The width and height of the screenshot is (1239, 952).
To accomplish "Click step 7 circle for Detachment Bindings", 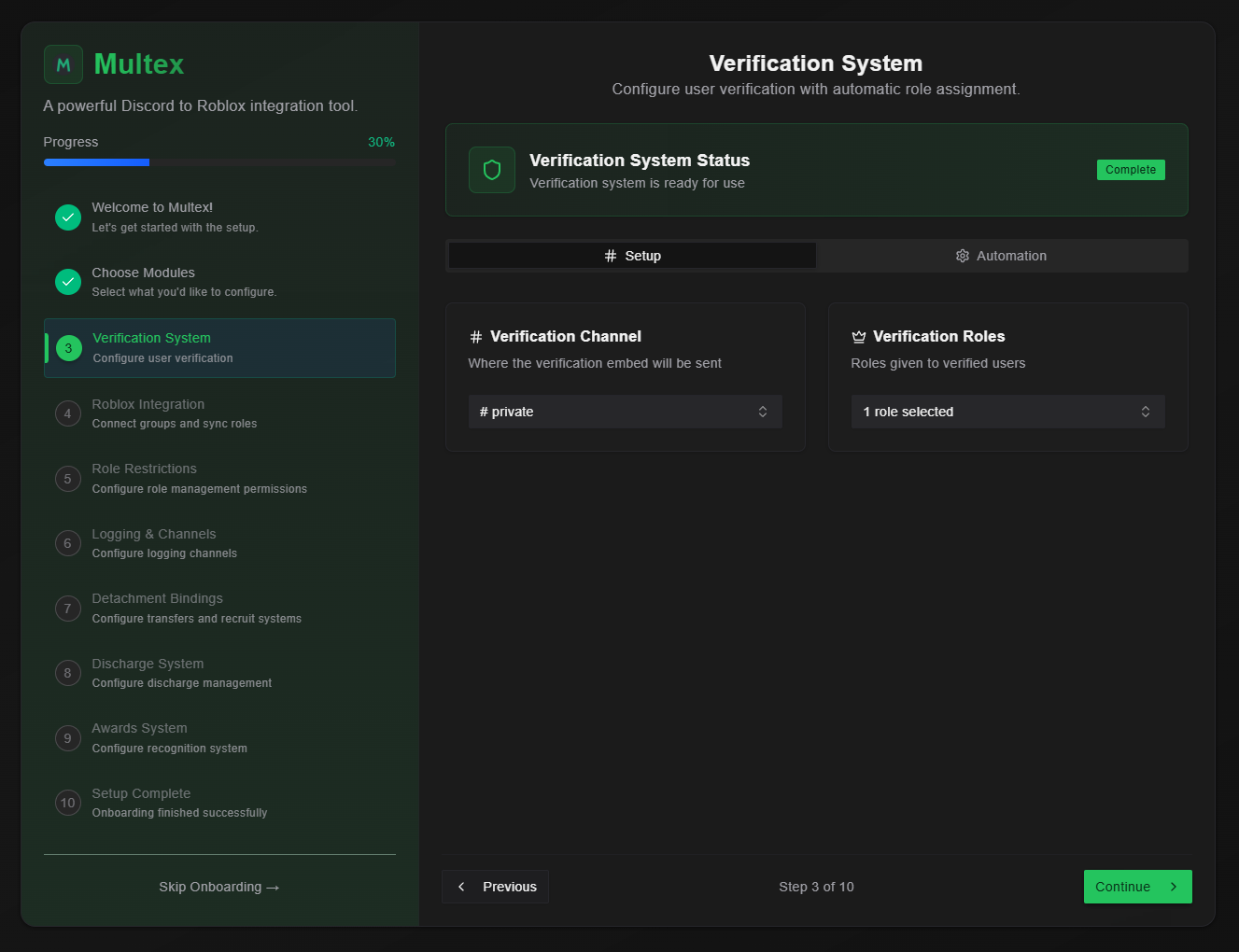I will click(68, 609).
